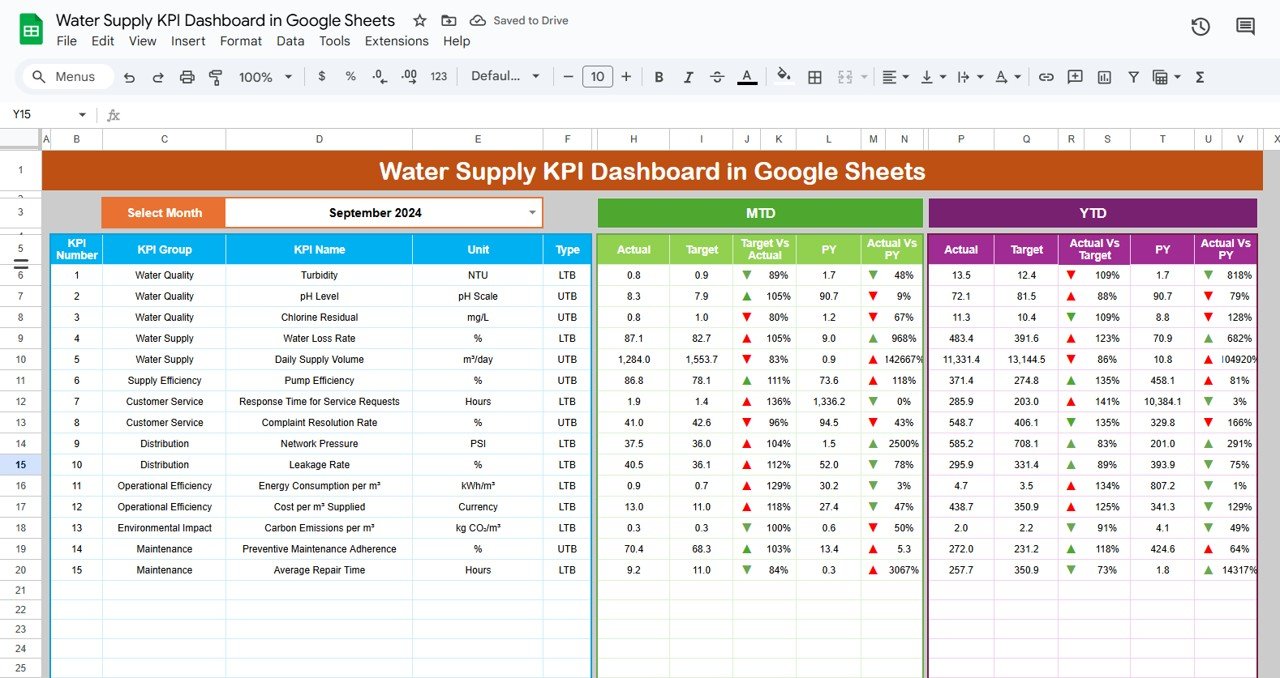Open the Insert menu
1280x678 pixels.
[x=188, y=41]
